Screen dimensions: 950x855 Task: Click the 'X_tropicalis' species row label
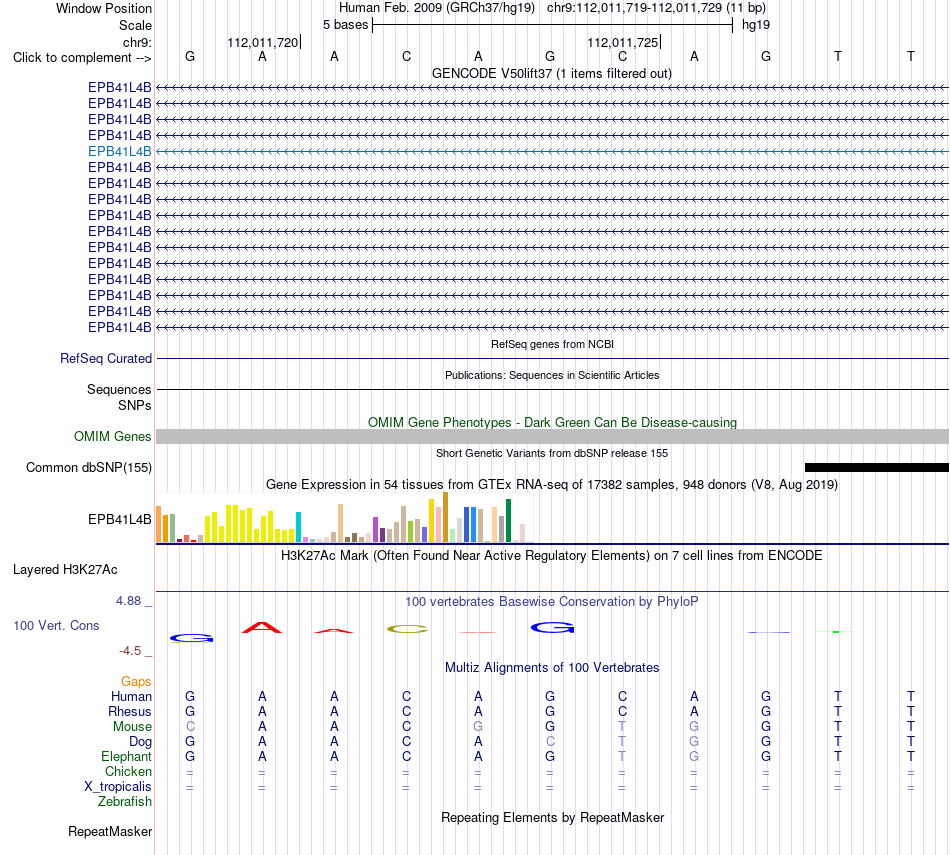coord(118,787)
